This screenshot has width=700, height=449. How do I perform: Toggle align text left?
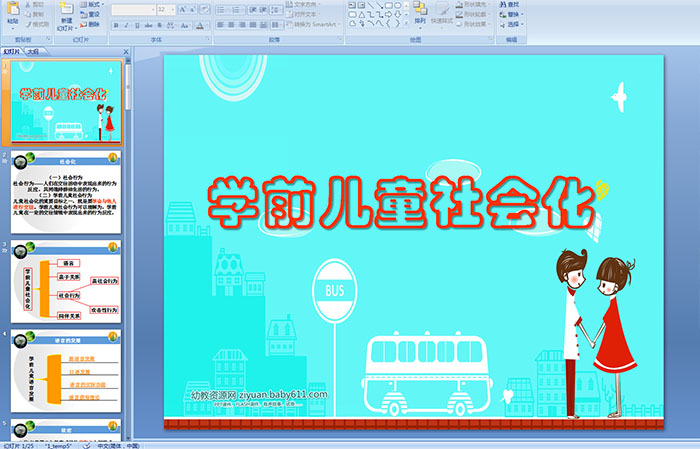tap(220, 25)
